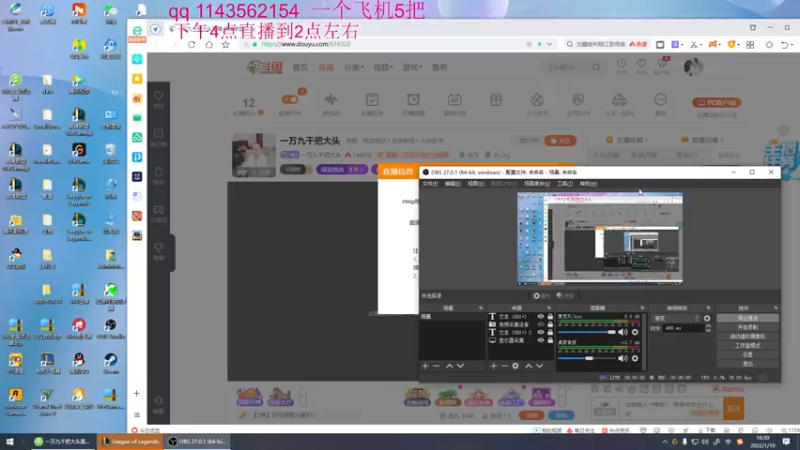800x450 pixels.
Task: Add a new scene with plus icon
Action: (425, 366)
